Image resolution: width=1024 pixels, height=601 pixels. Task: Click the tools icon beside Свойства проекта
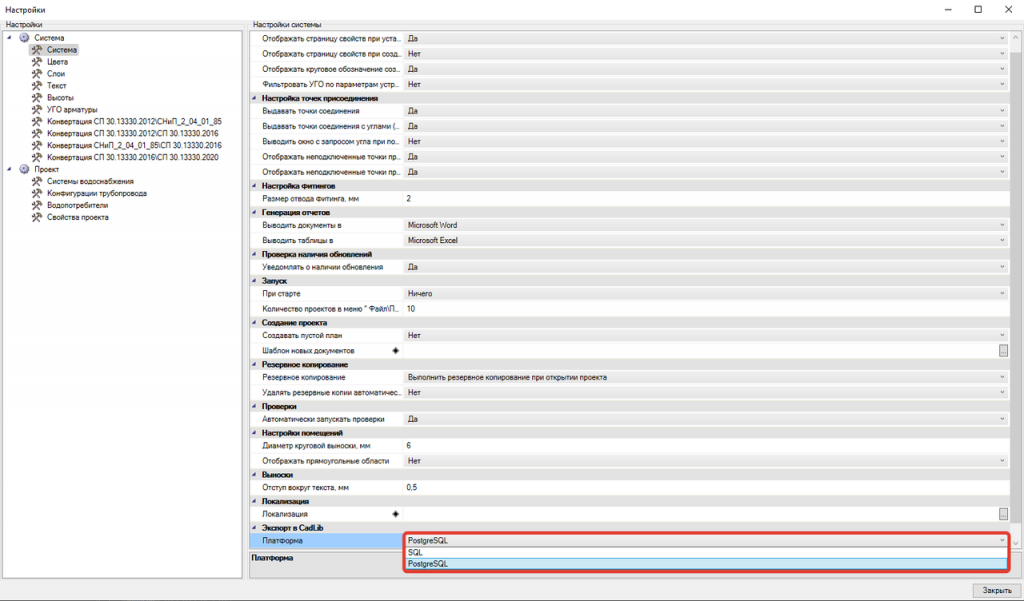pyautogui.click(x=37, y=217)
